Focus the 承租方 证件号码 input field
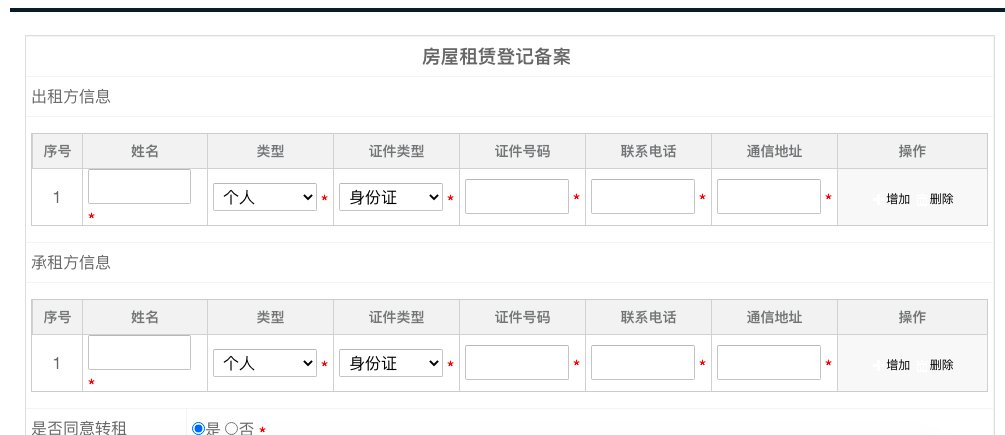Viewport: 1005px width, 435px height. 517,363
